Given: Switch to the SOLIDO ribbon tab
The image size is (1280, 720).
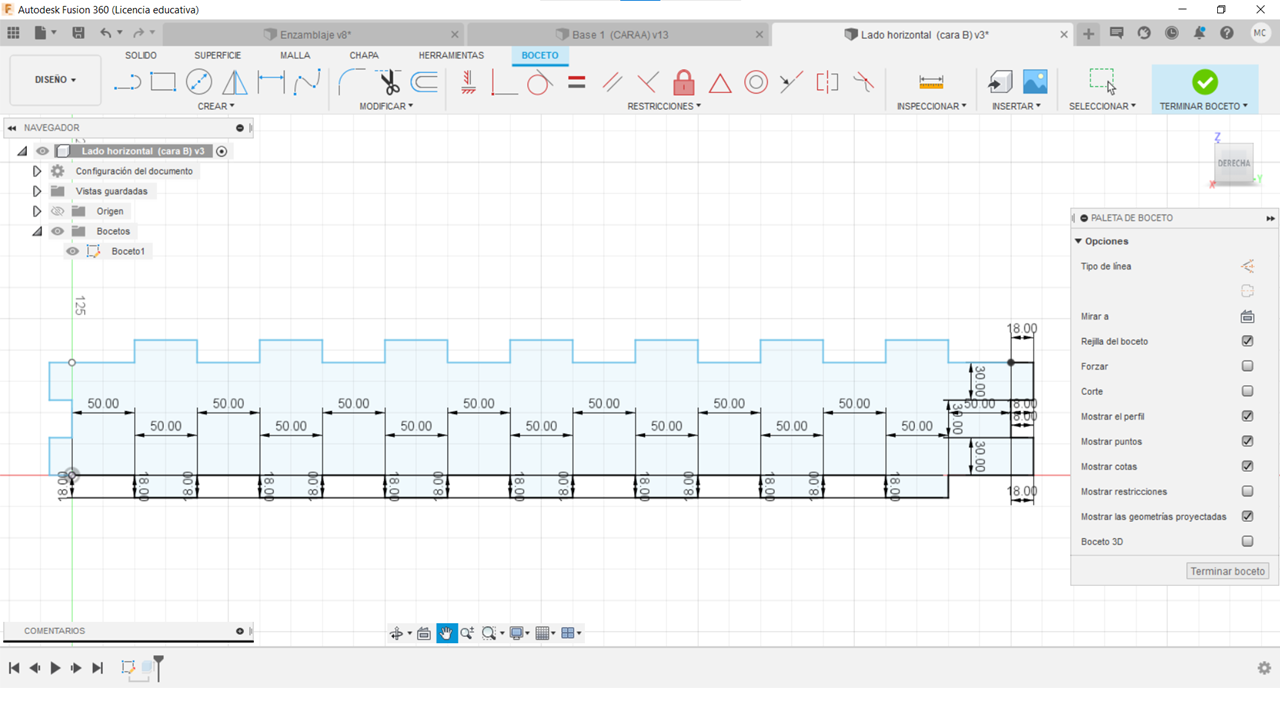Looking at the screenshot, I should pos(141,55).
